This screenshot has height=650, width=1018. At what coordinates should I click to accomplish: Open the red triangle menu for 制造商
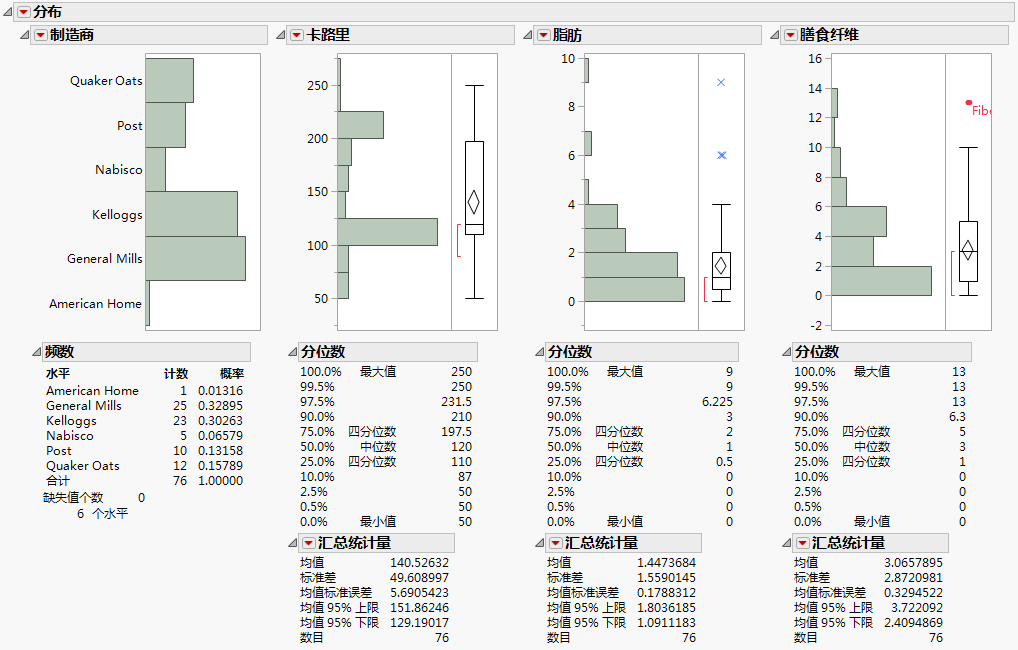pos(41,35)
